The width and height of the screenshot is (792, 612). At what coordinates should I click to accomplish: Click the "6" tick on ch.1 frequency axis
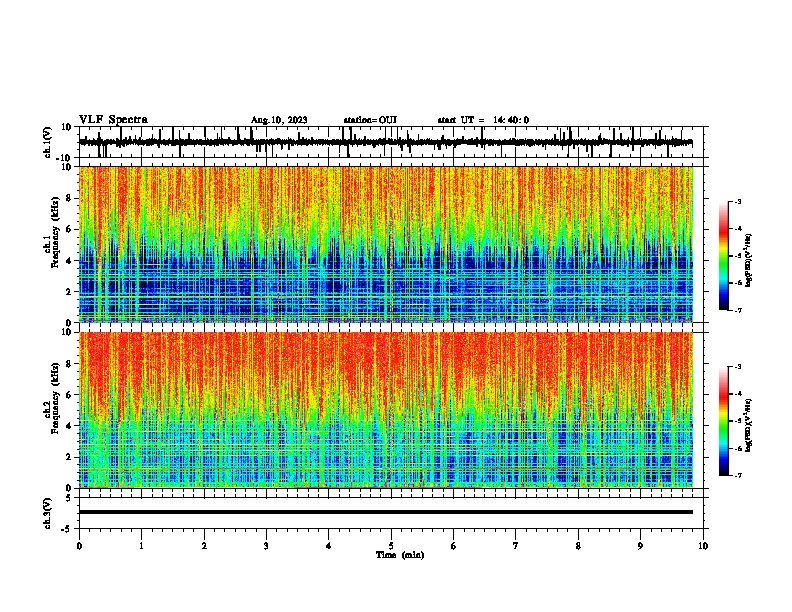point(70,229)
